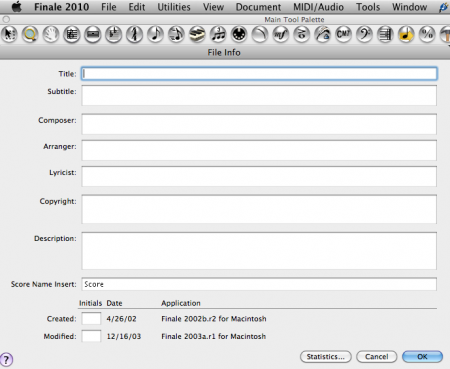
Task: Pick the Measure tool
Action: 93,34
